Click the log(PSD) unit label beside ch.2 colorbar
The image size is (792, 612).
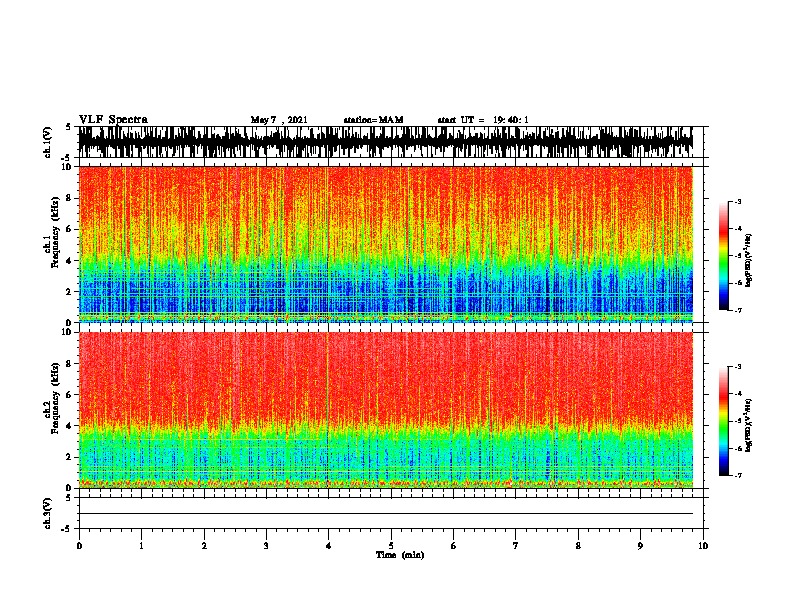tap(749, 425)
